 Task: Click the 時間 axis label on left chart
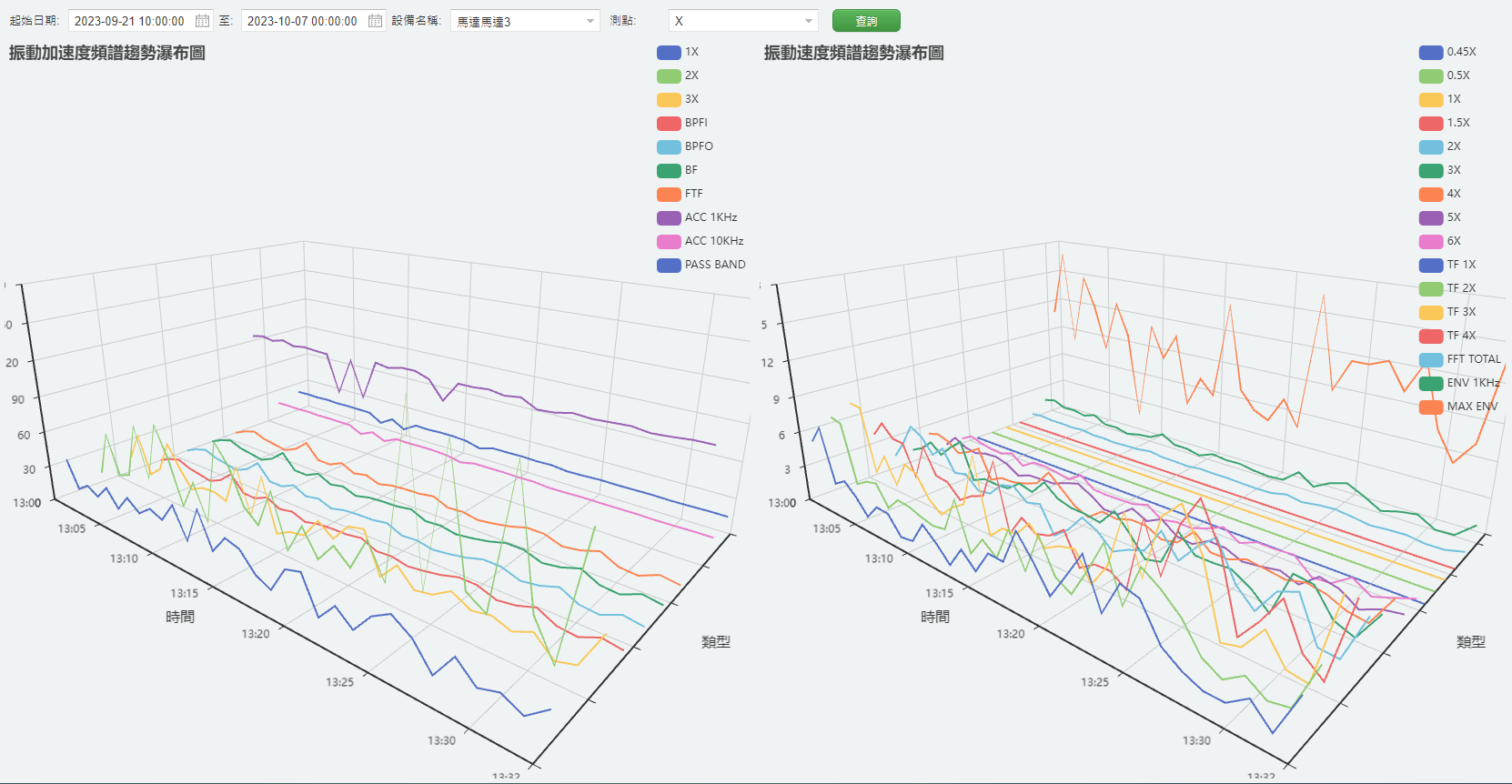(x=180, y=617)
